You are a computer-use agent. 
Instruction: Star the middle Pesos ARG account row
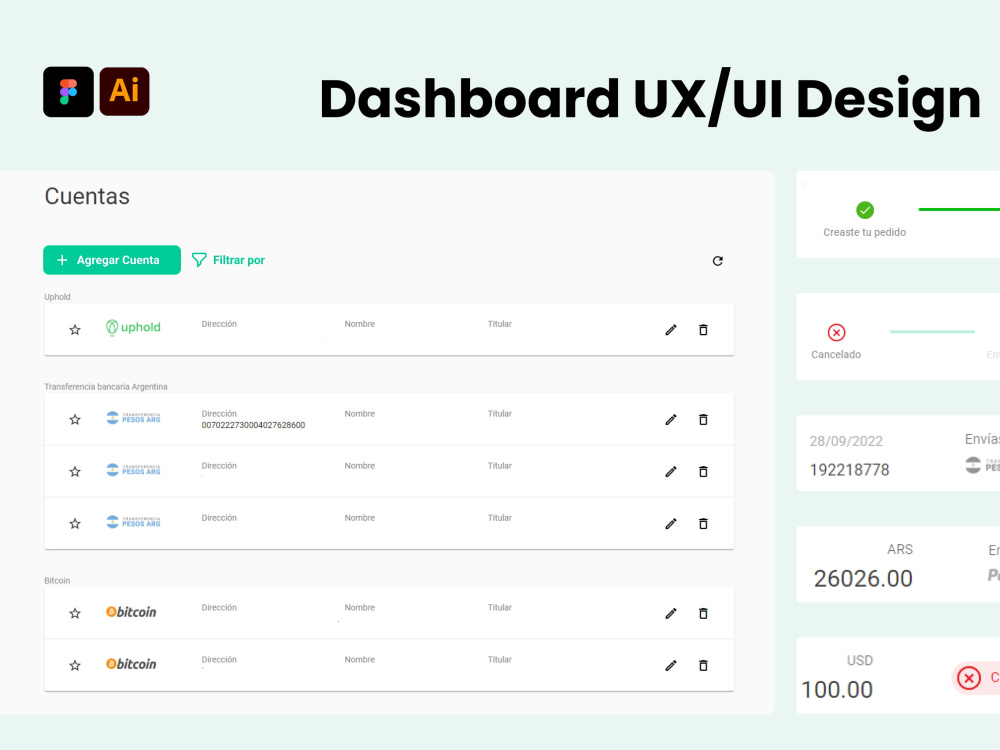[x=75, y=472]
